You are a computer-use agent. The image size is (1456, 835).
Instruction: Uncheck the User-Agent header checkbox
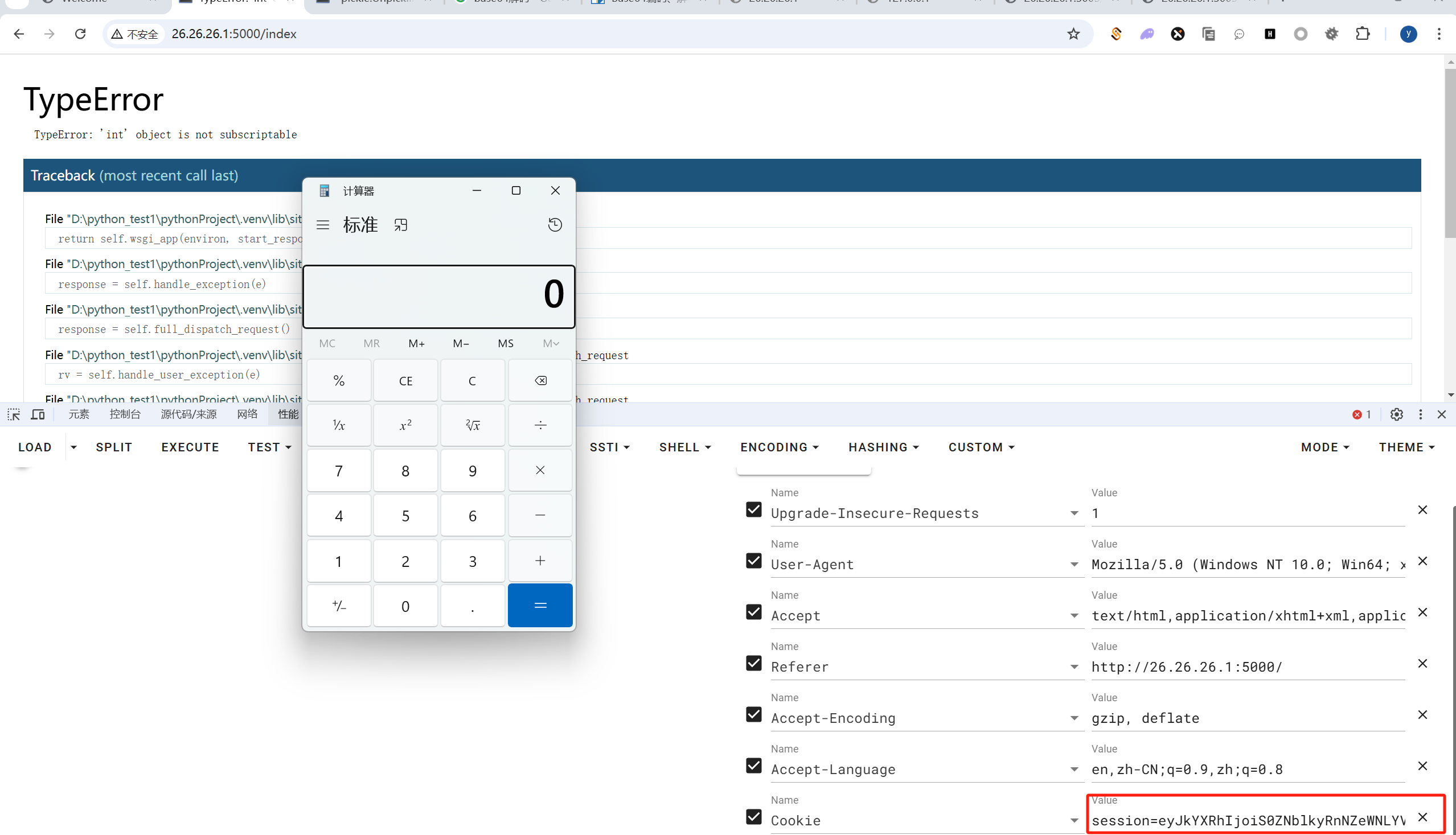753,560
